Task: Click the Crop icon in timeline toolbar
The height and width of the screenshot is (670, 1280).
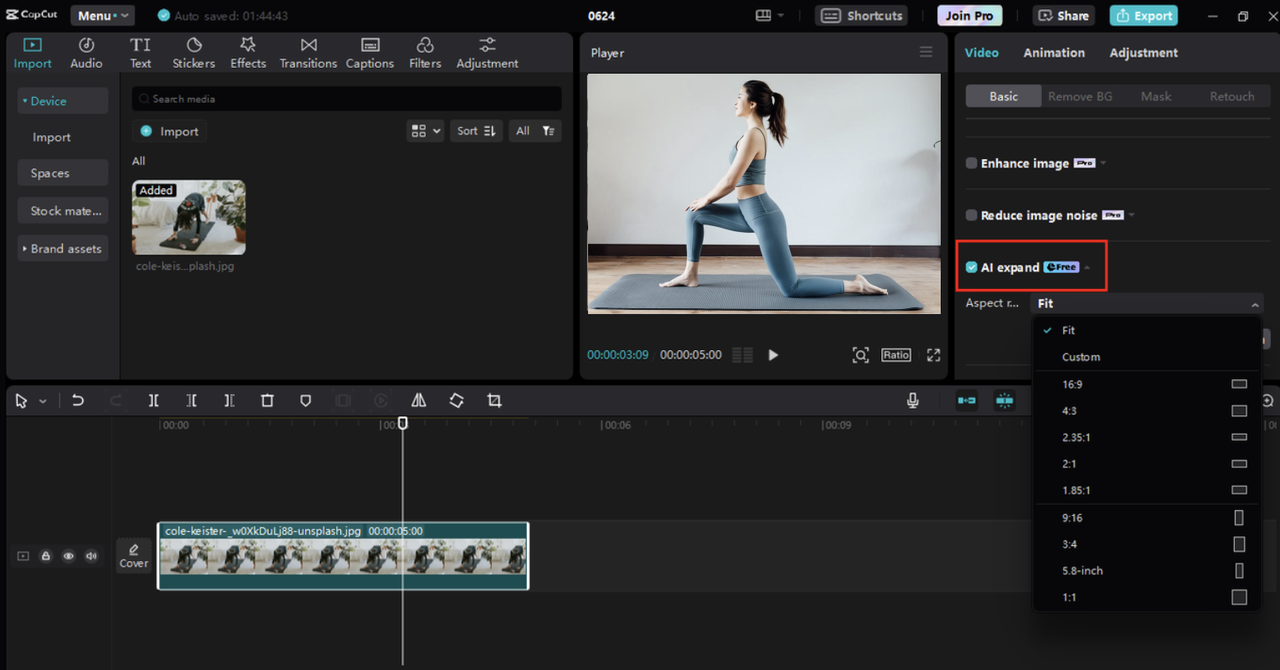Action: pyautogui.click(x=494, y=400)
